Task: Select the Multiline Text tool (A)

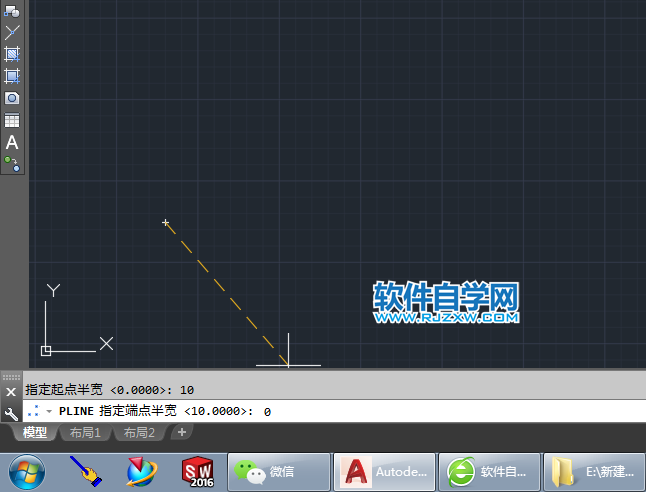Action: (12, 143)
